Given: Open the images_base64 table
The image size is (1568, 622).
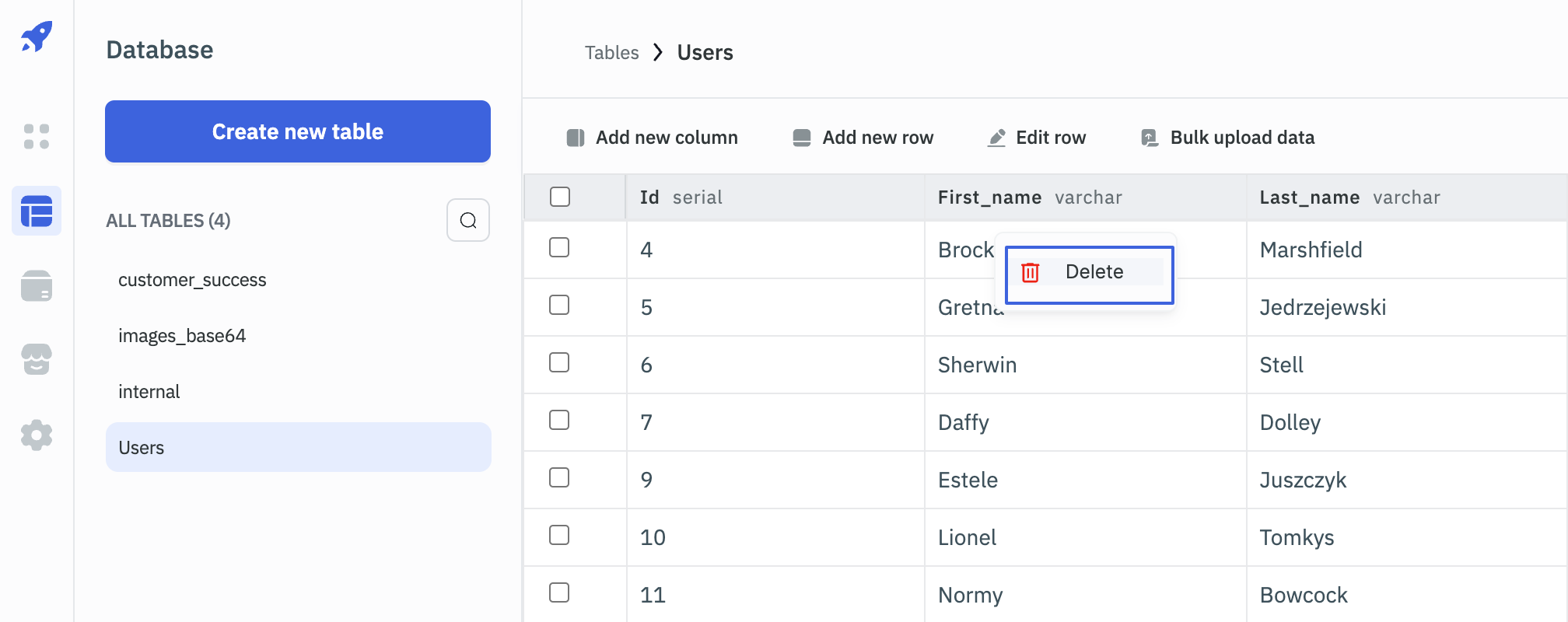Looking at the screenshot, I should coord(182,336).
